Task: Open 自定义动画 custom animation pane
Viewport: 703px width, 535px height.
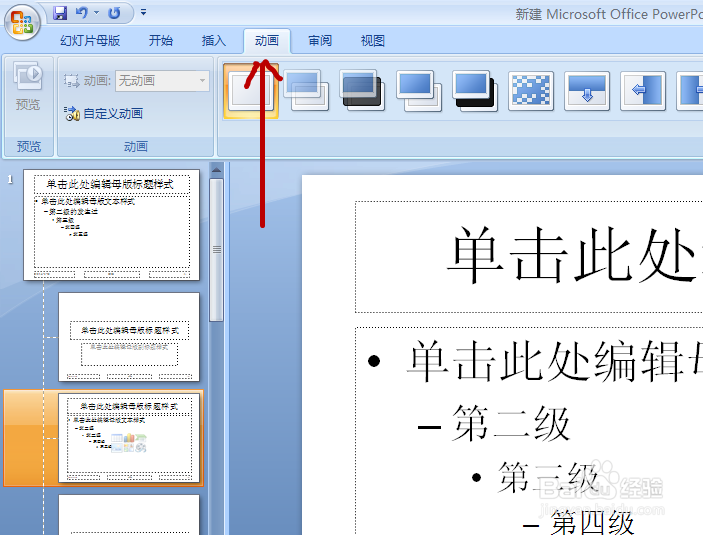Action: [104, 113]
